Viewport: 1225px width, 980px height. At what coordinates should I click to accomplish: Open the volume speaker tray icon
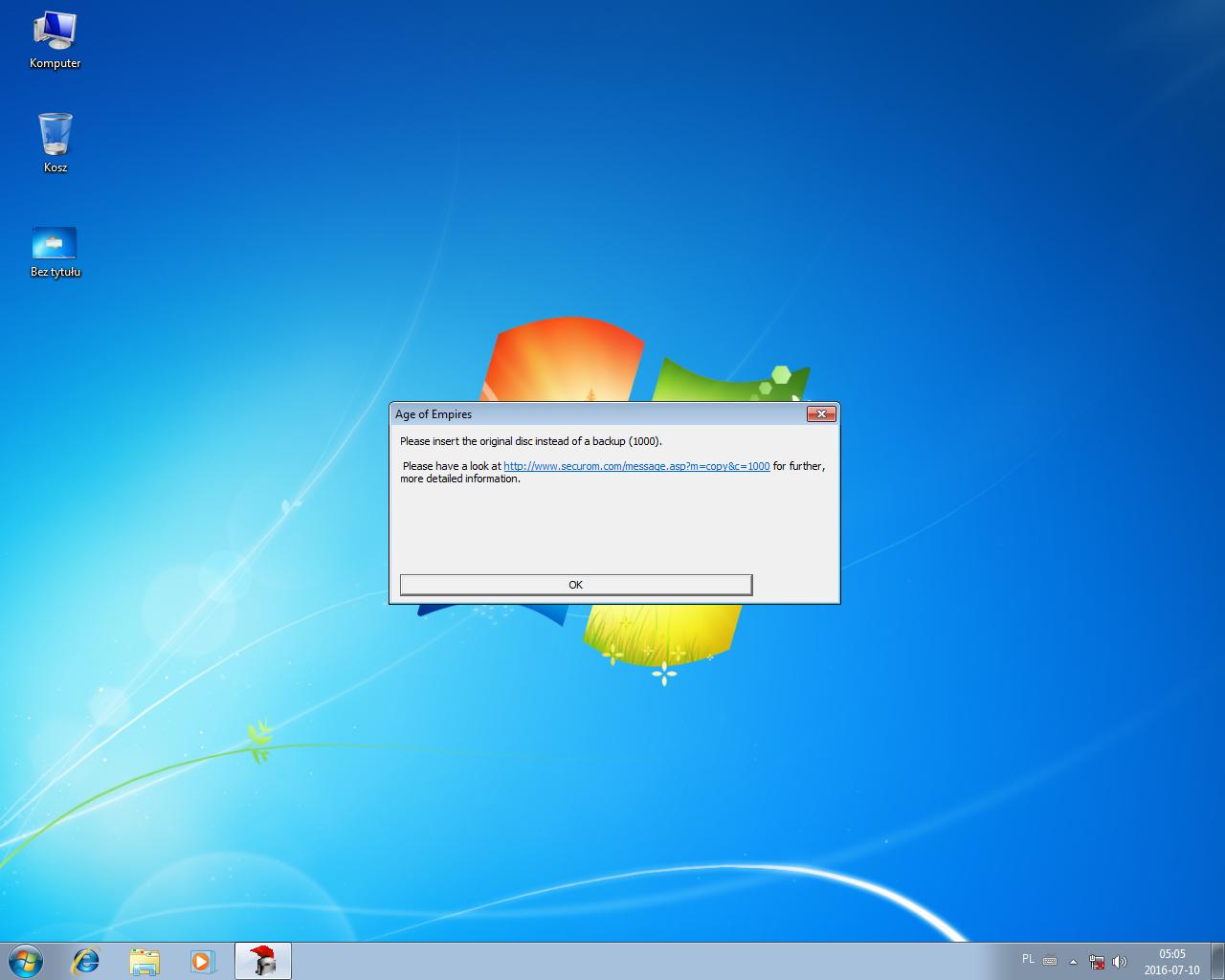point(1120,962)
